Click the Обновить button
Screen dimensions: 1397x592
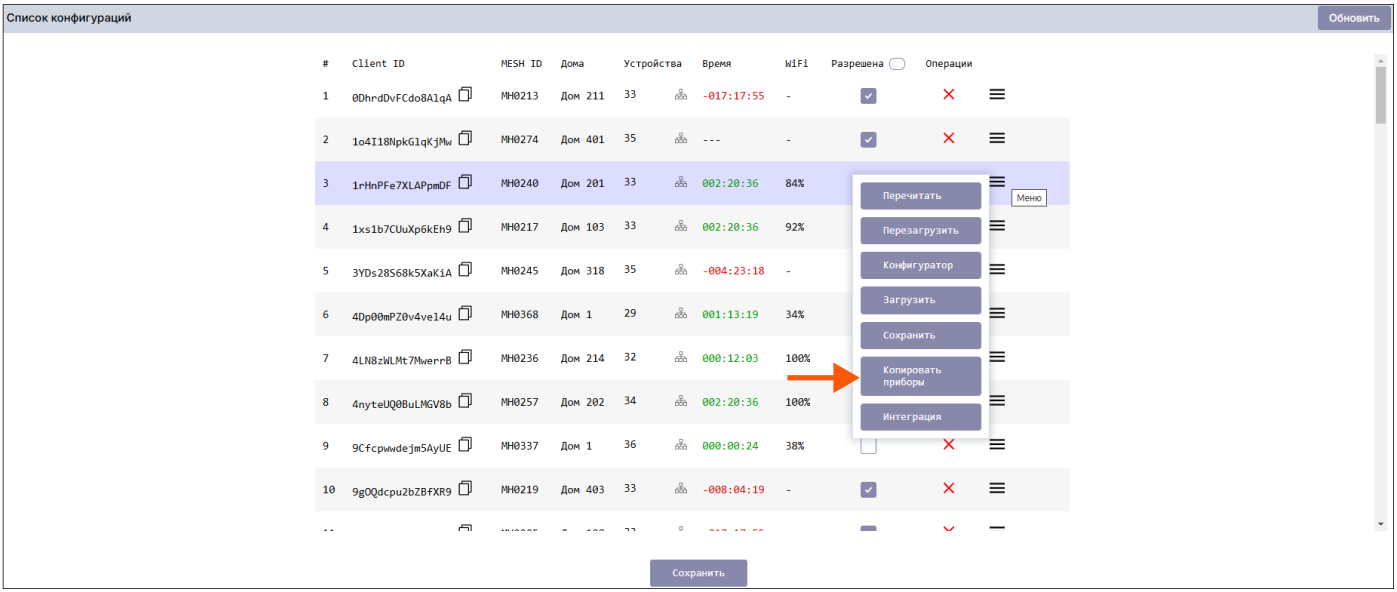[x=1354, y=18]
